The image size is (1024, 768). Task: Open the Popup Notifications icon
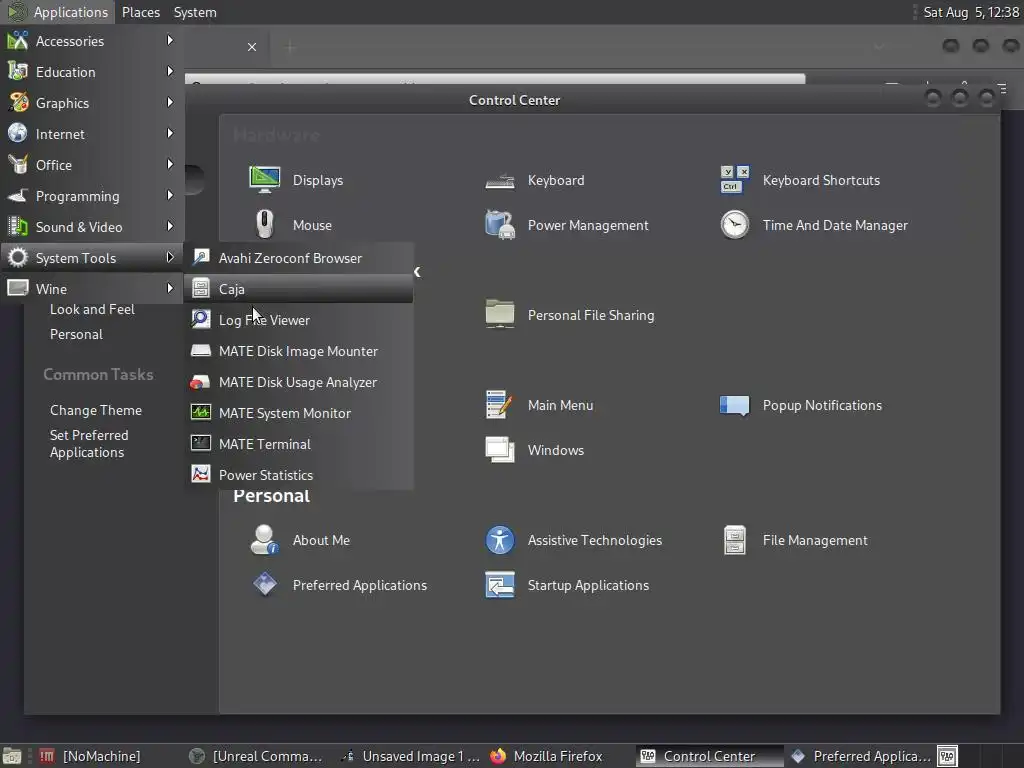click(735, 405)
